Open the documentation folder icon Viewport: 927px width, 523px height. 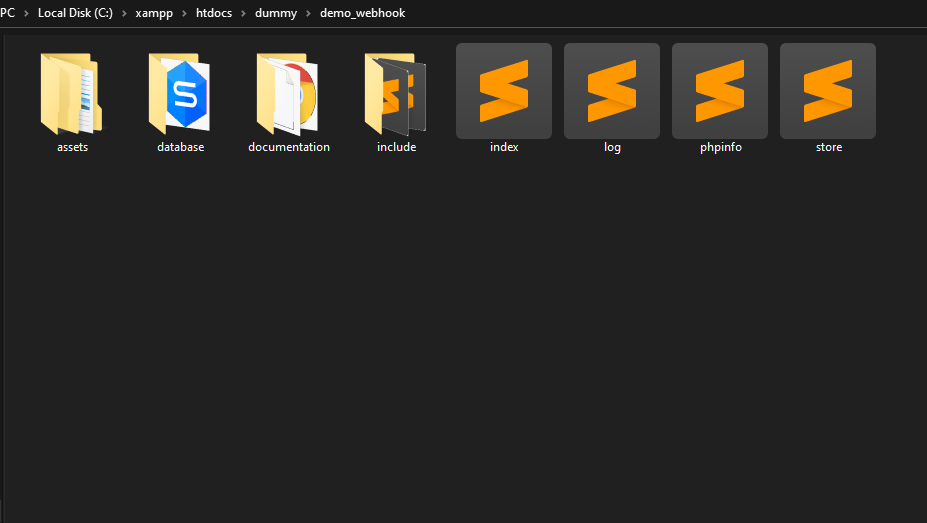[288, 94]
